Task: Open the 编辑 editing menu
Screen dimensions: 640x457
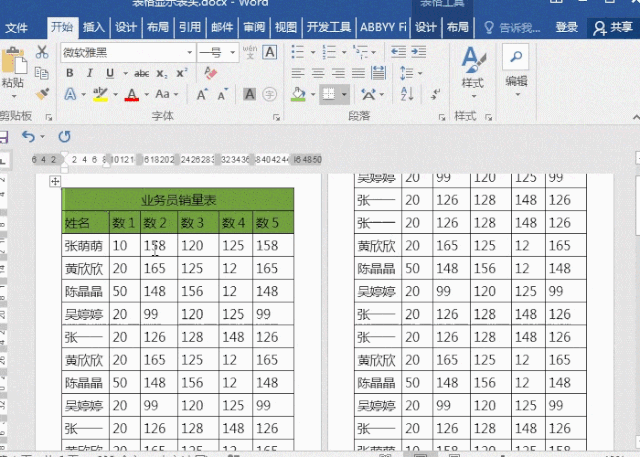Action: click(x=516, y=71)
